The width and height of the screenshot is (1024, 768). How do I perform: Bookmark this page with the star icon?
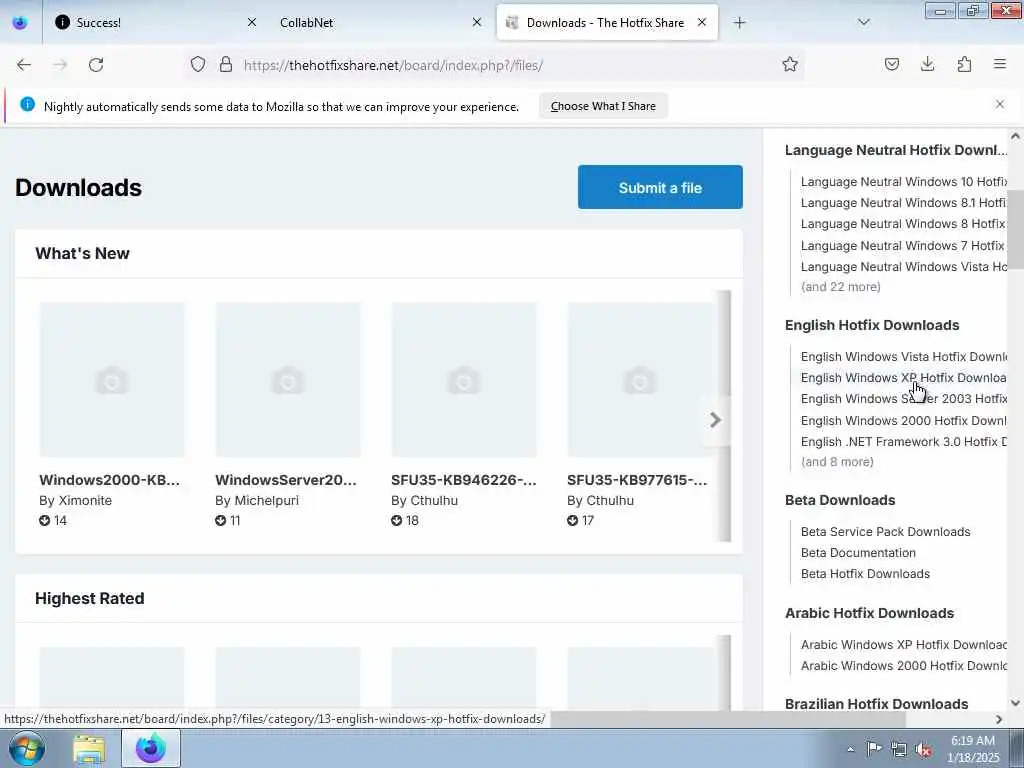click(x=790, y=64)
